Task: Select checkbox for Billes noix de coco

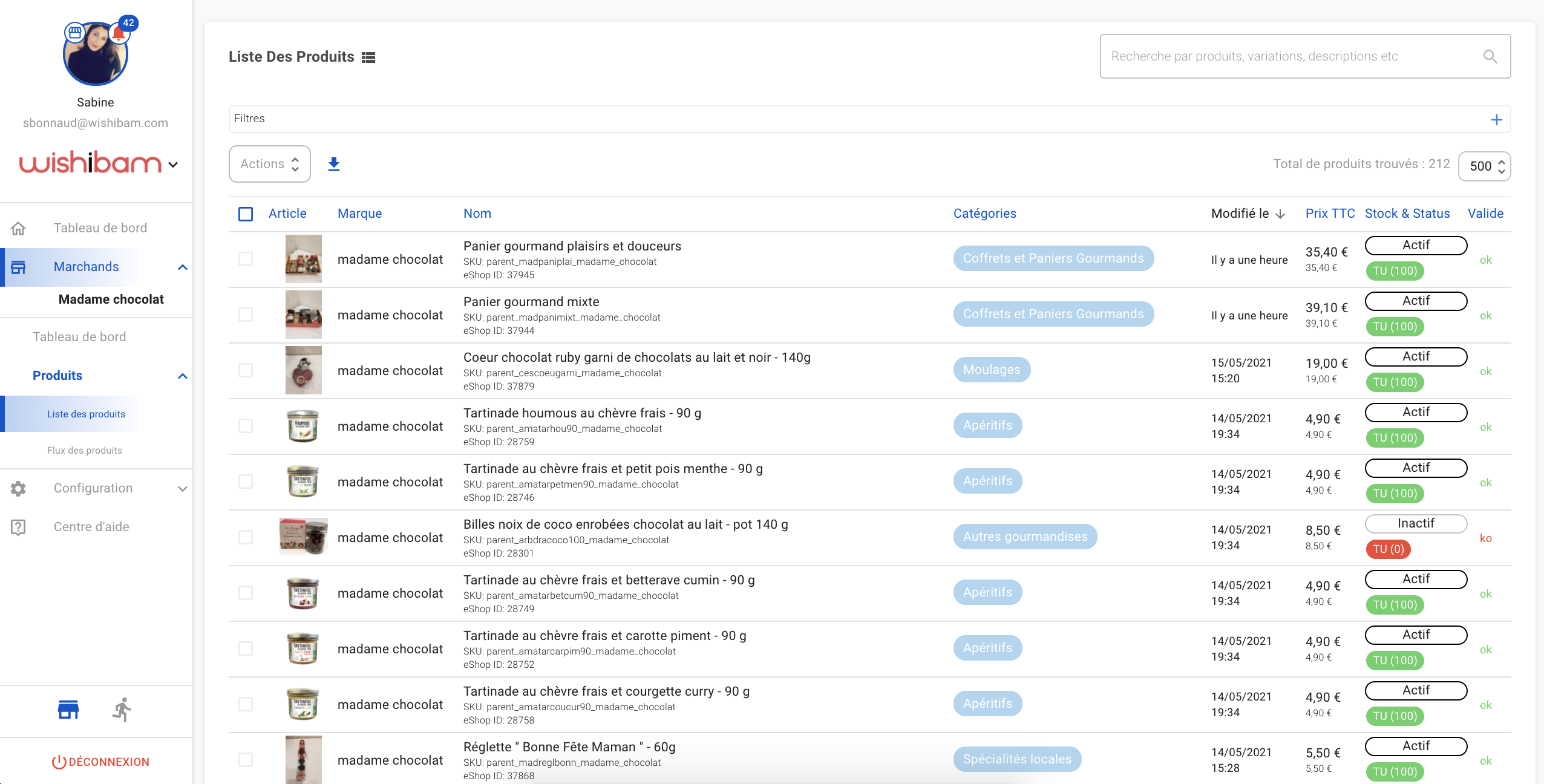Action: tap(246, 537)
